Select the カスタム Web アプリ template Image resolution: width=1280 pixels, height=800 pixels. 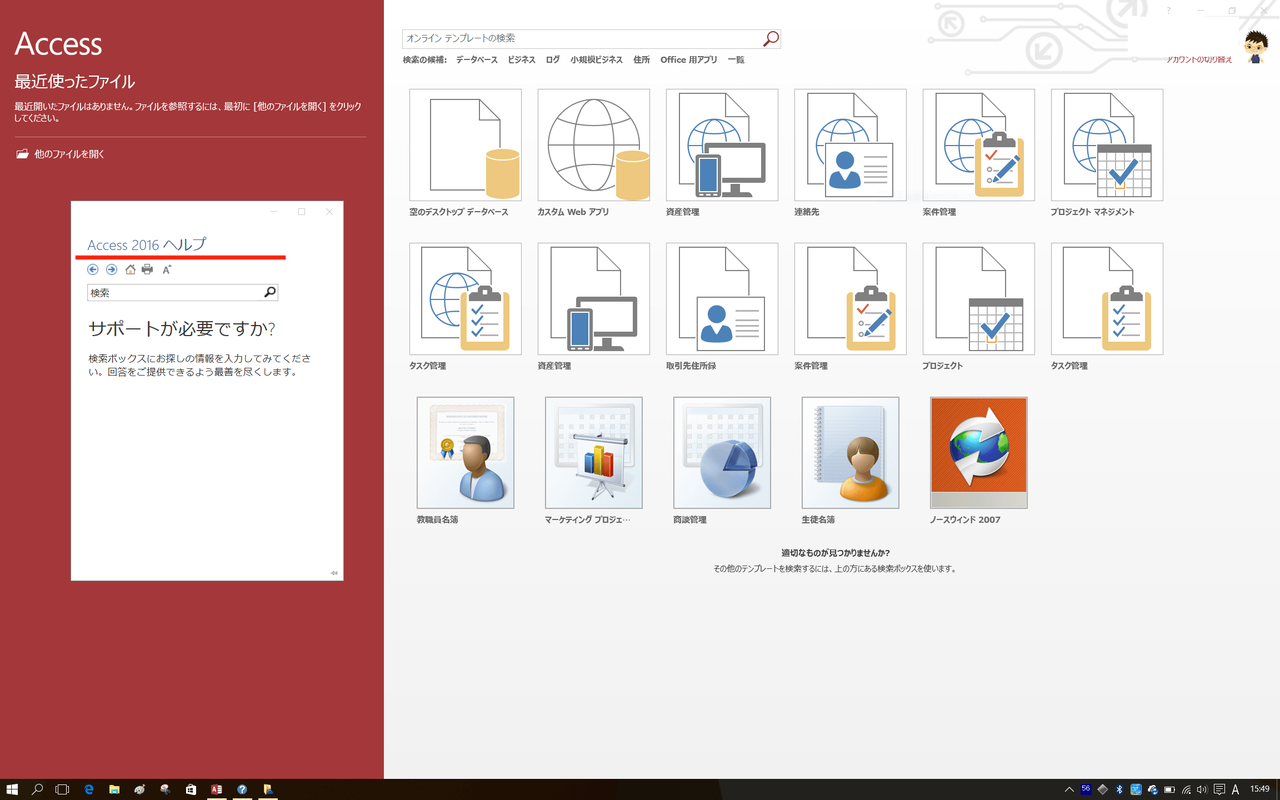[x=593, y=153]
